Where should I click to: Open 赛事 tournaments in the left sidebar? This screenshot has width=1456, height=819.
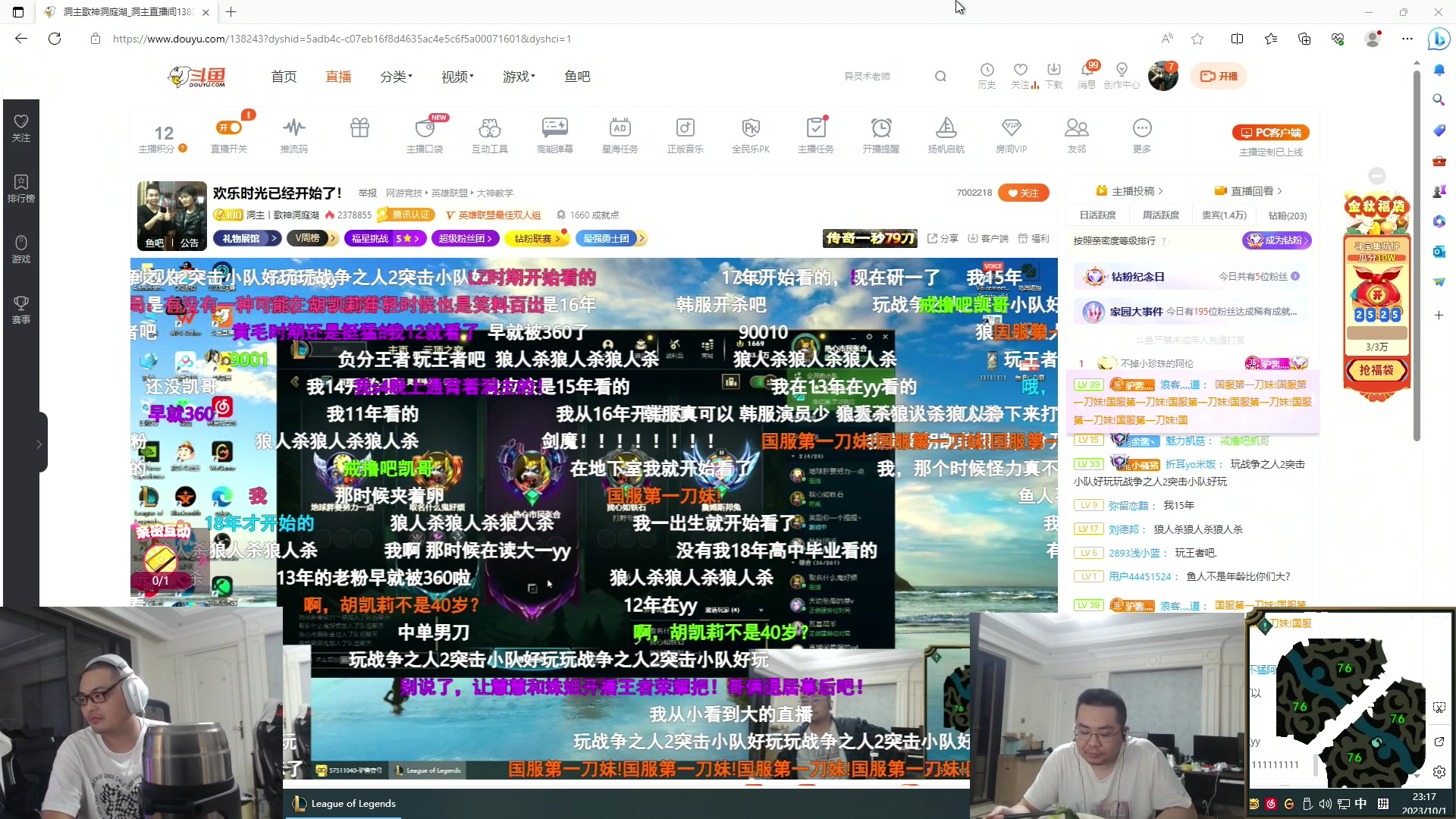tap(21, 310)
